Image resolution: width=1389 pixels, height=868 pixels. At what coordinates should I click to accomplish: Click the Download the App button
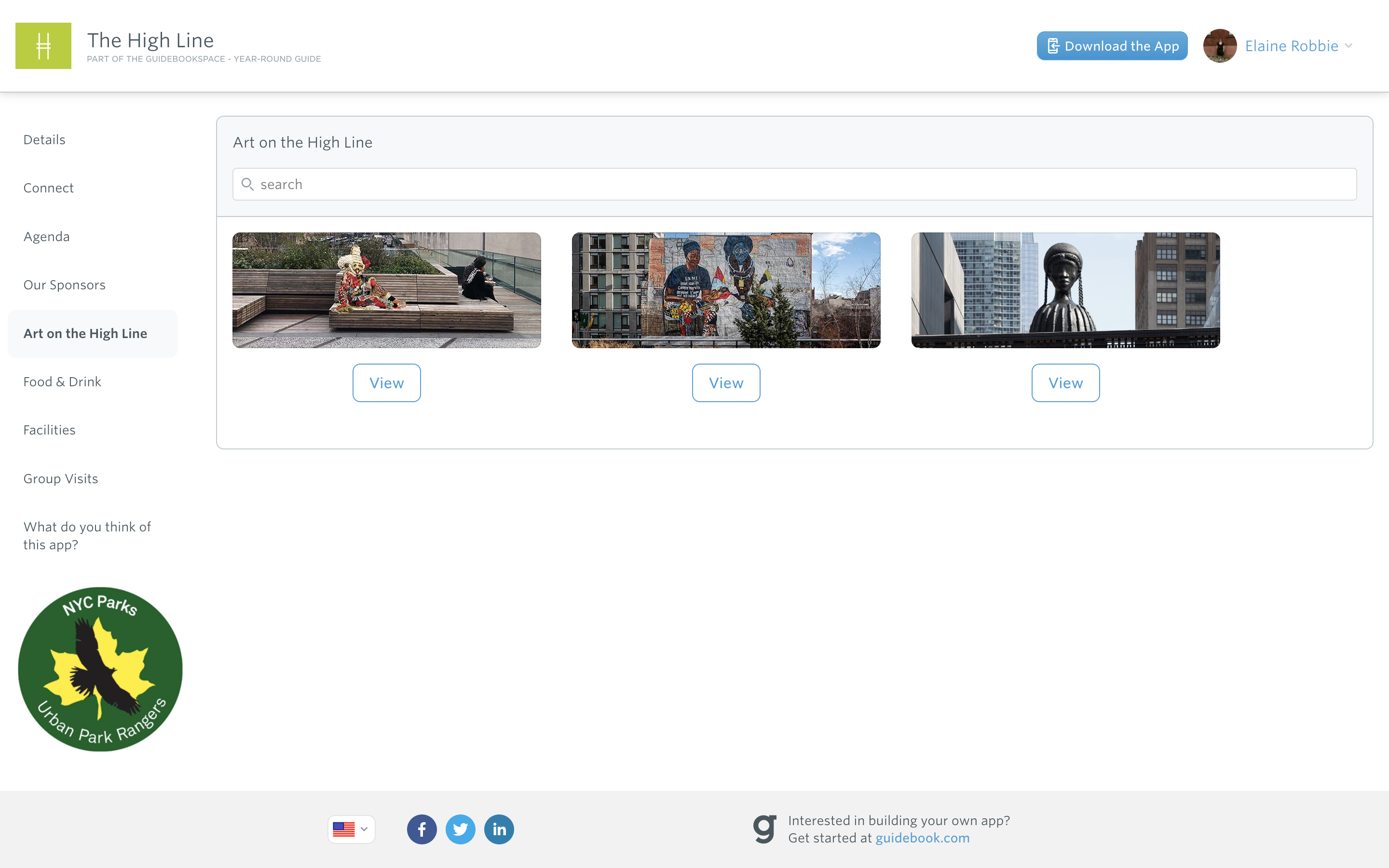click(x=1112, y=45)
